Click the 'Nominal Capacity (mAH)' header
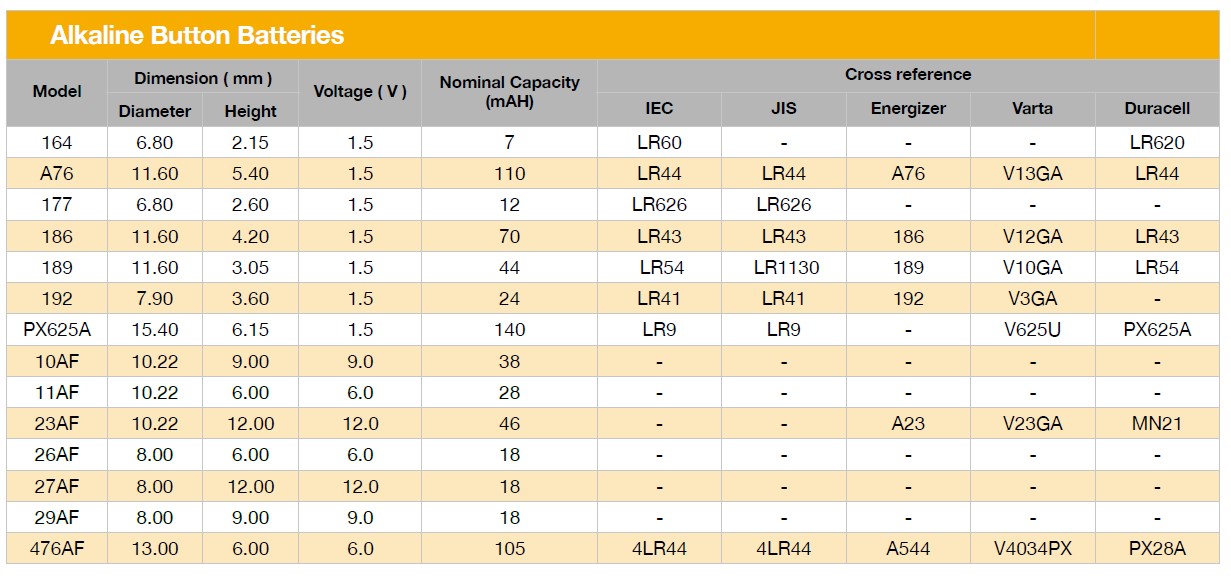 coord(509,92)
